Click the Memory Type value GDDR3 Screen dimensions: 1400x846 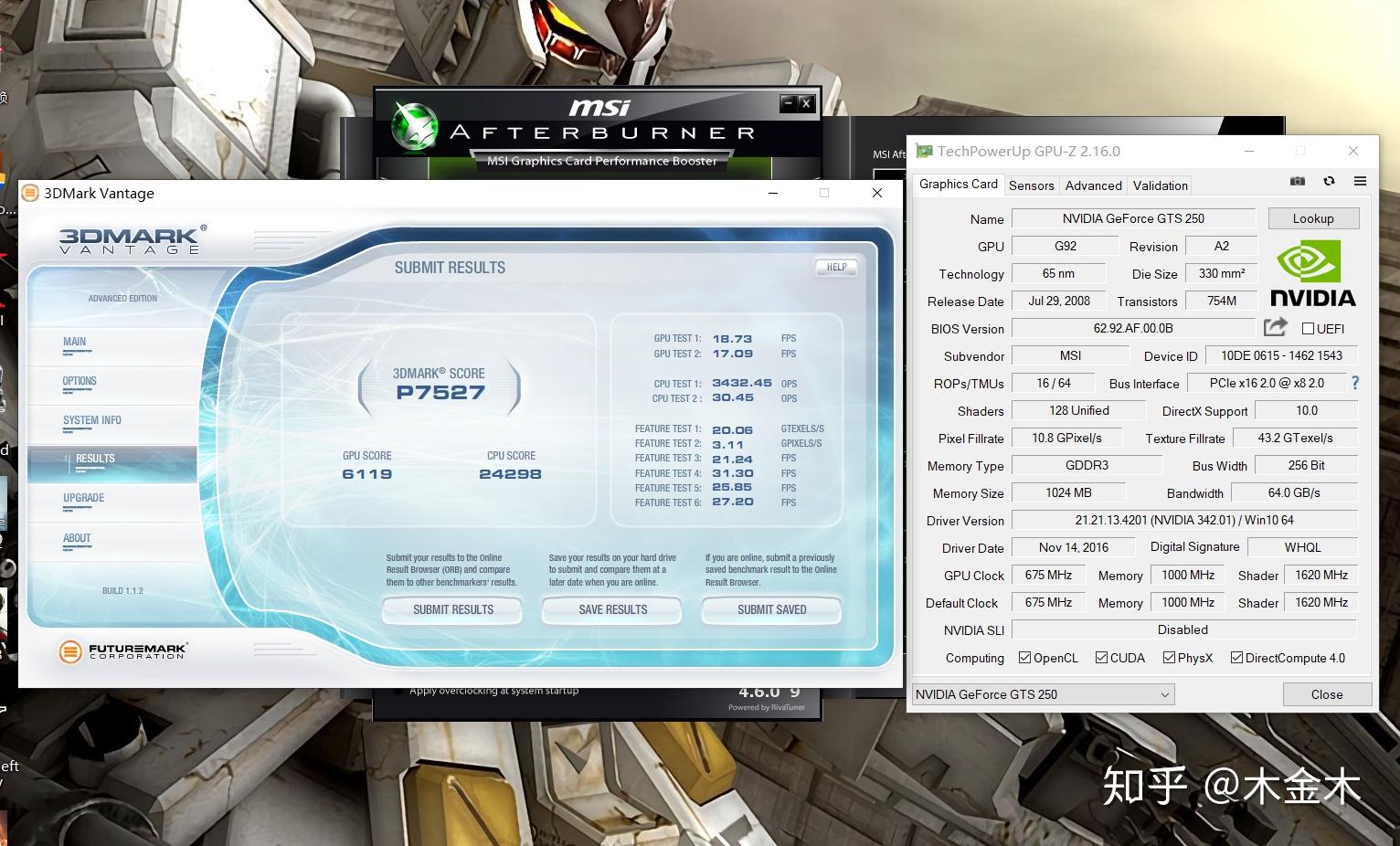(x=1087, y=465)
